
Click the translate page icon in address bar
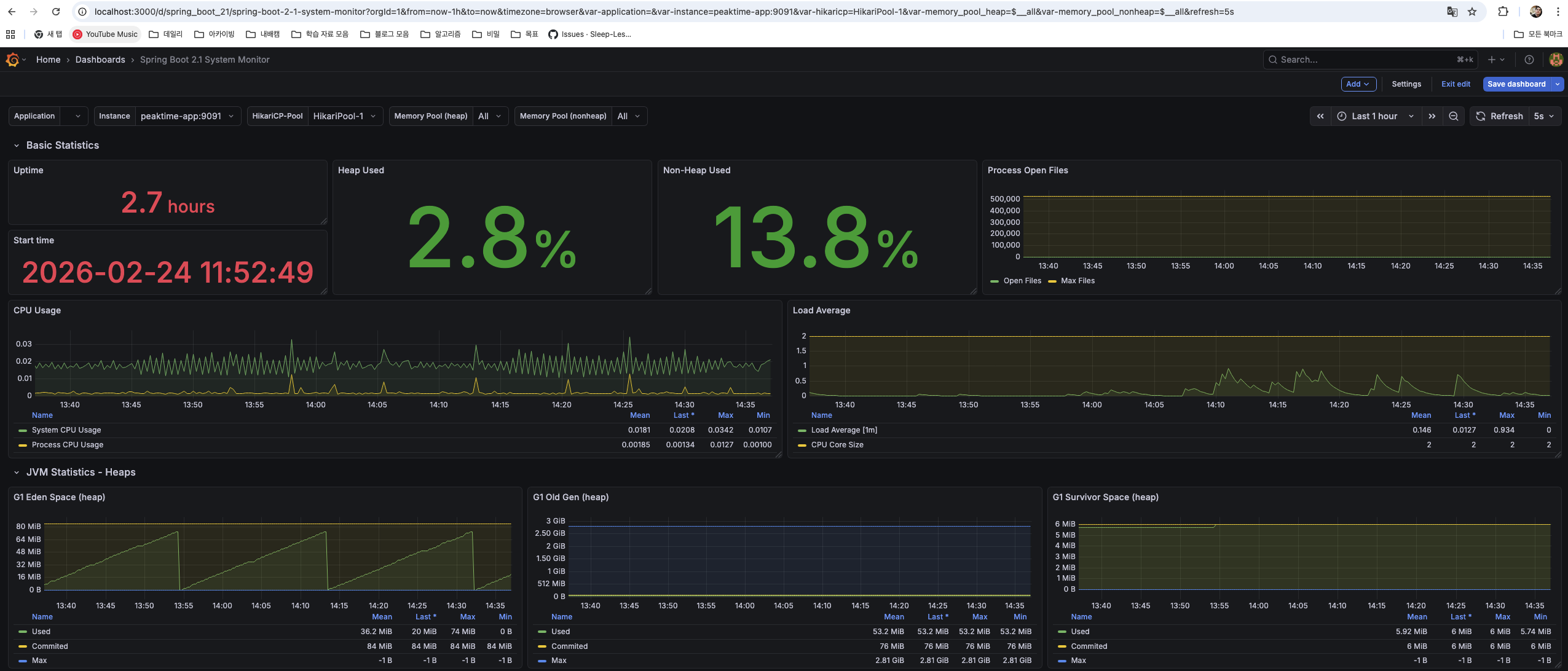click(1452, 12)
